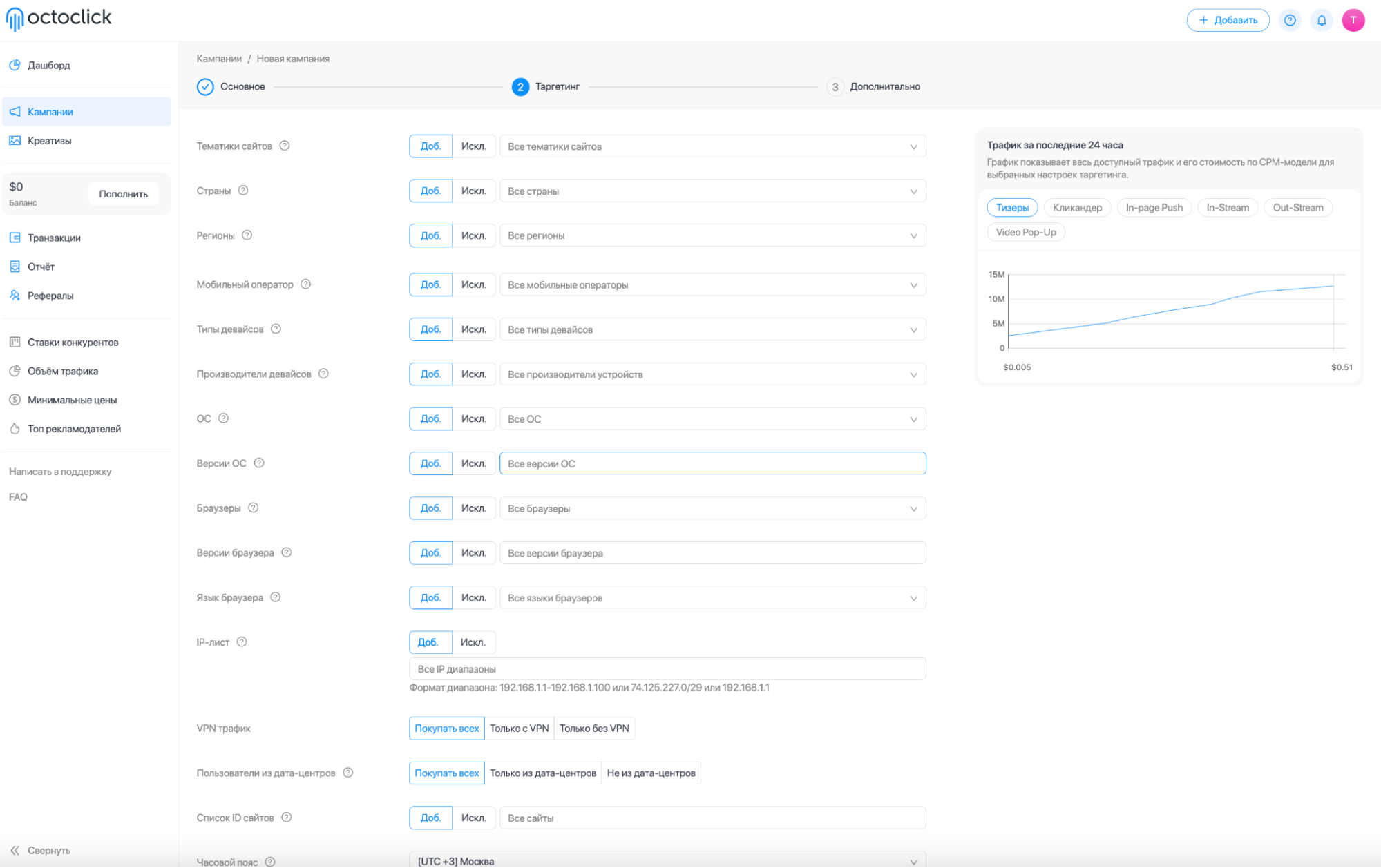Show the help tooltip for Страны
Viewport: 1381px width, 868px height.
click(x=243, y=191)
